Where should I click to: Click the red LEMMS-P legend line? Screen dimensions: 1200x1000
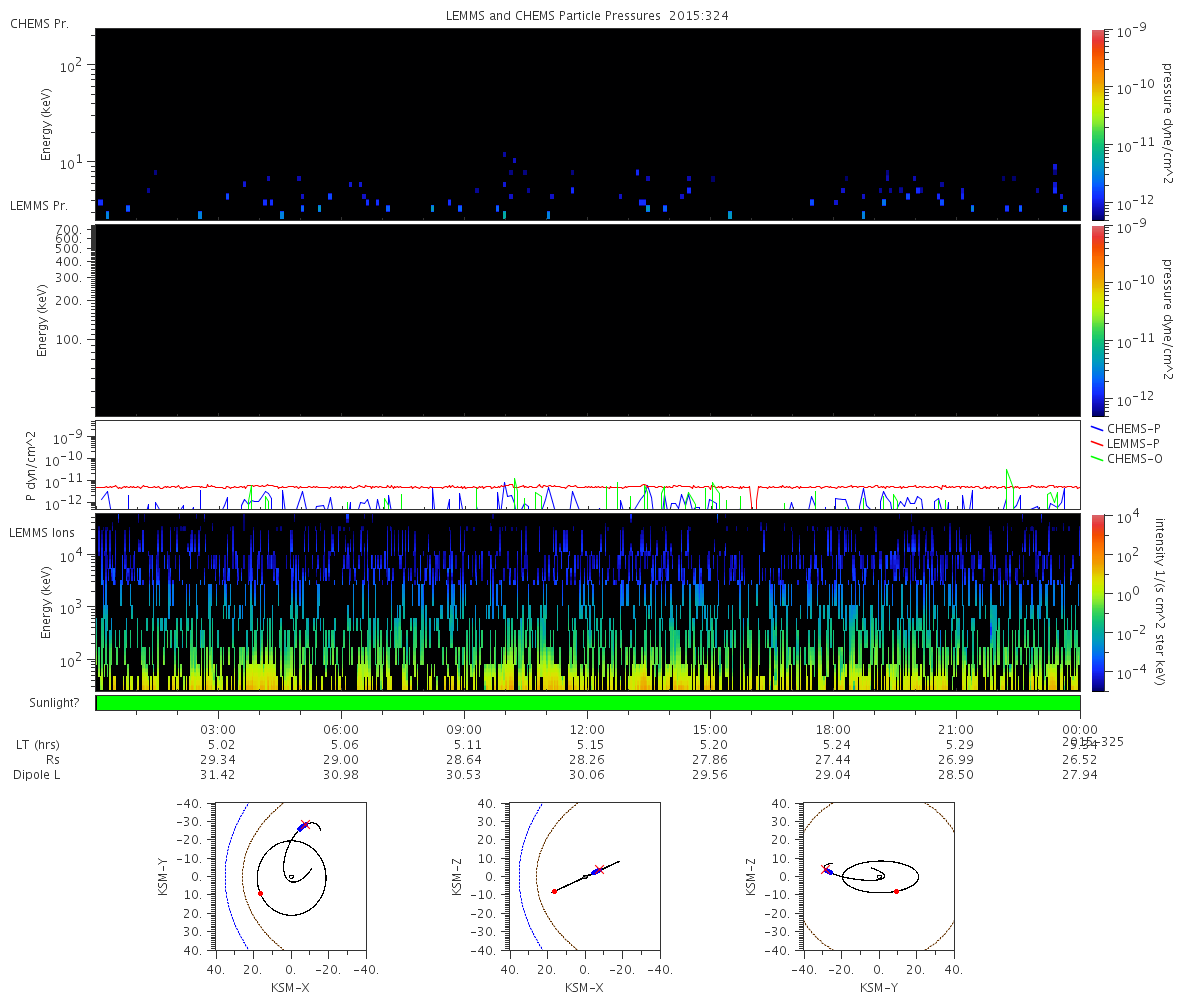(1098, 443)
